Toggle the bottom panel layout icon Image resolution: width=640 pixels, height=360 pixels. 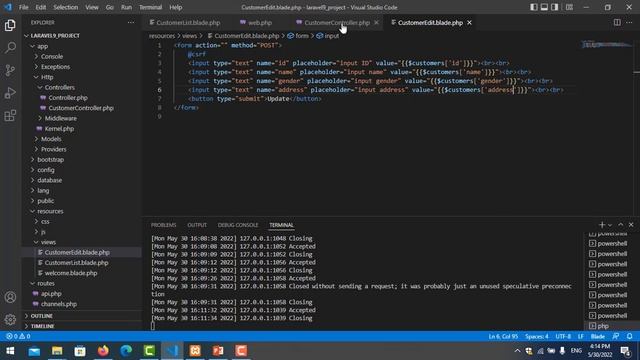click(x=544, y=7)
